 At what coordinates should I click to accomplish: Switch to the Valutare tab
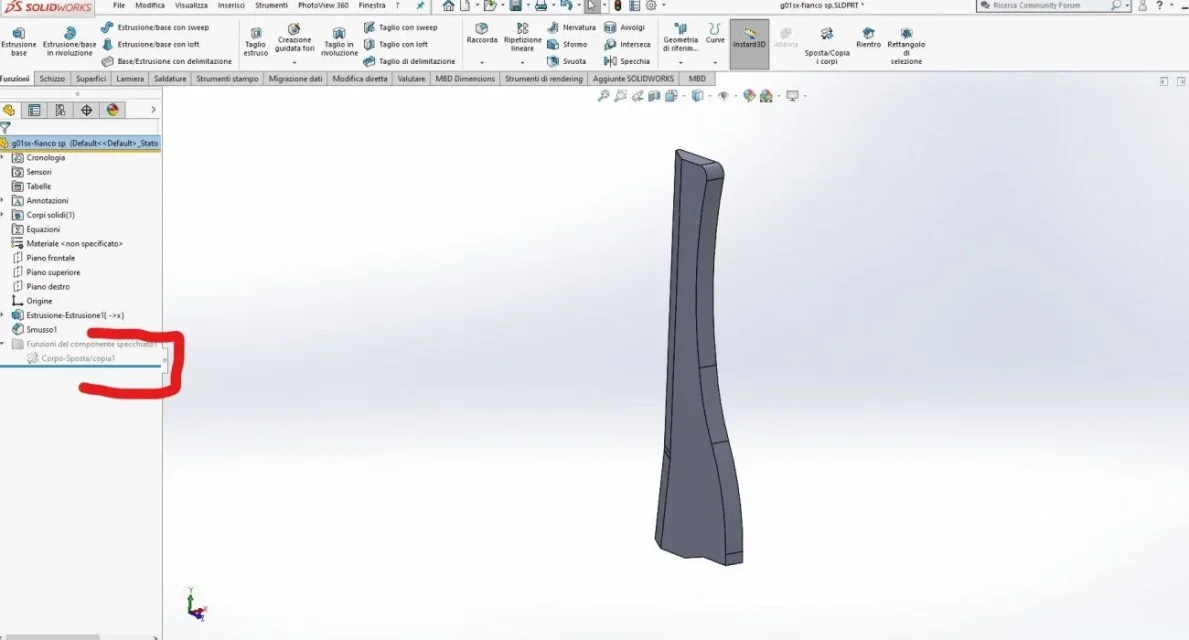coord(411,79)
